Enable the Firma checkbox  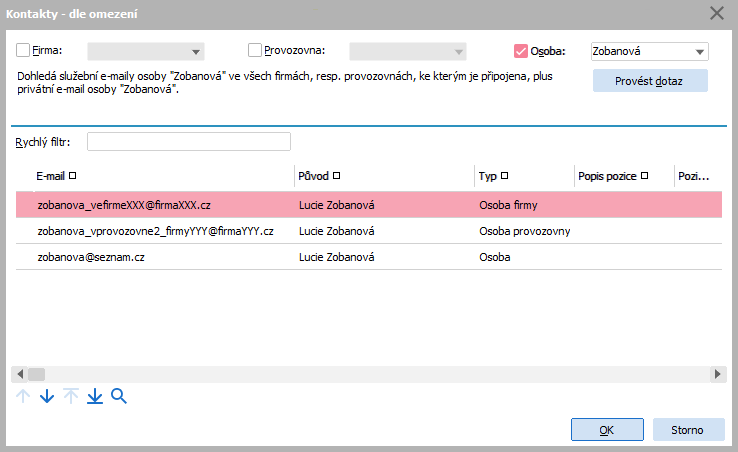tap(24, 50)
